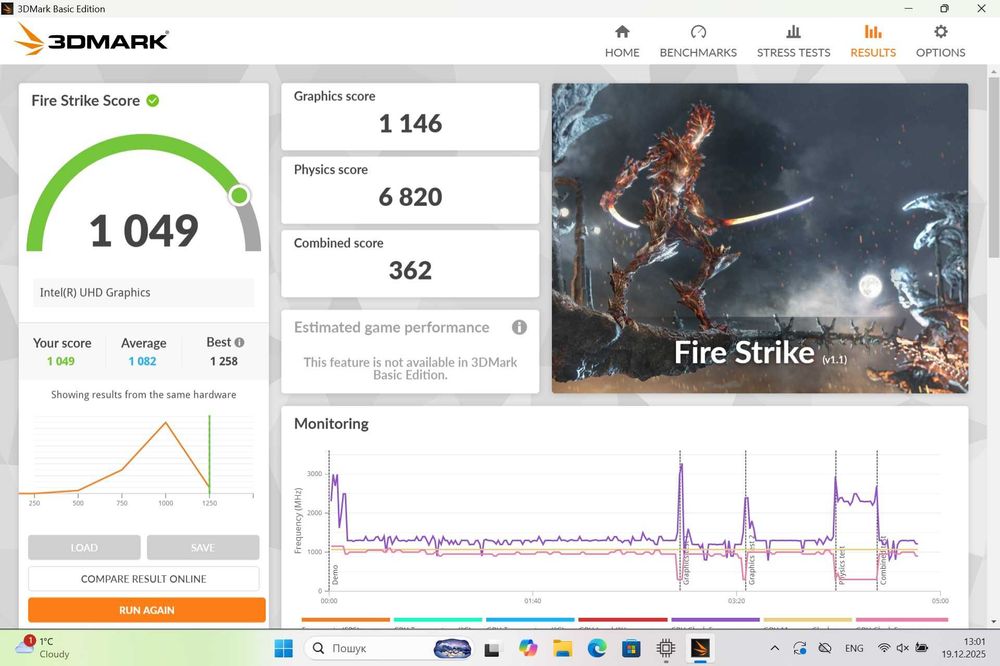
Task: Open the Options section
Action: pyautogui.click(x=940, y=41)
